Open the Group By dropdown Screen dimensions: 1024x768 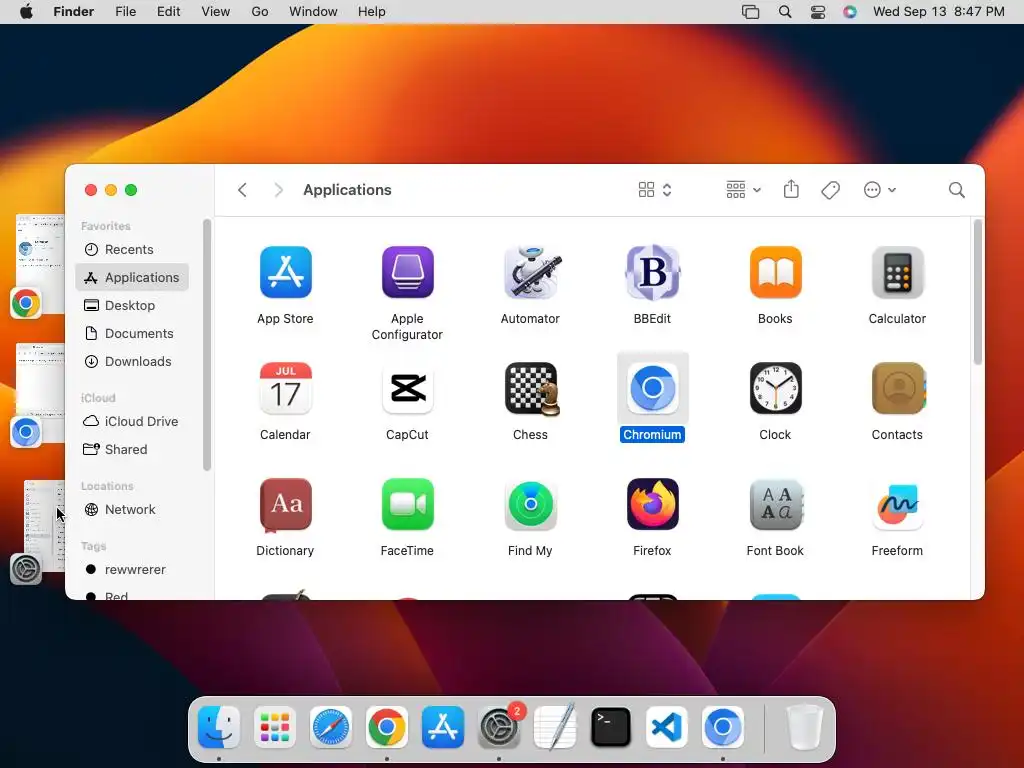pyautogui.click(x=743, y=190)
